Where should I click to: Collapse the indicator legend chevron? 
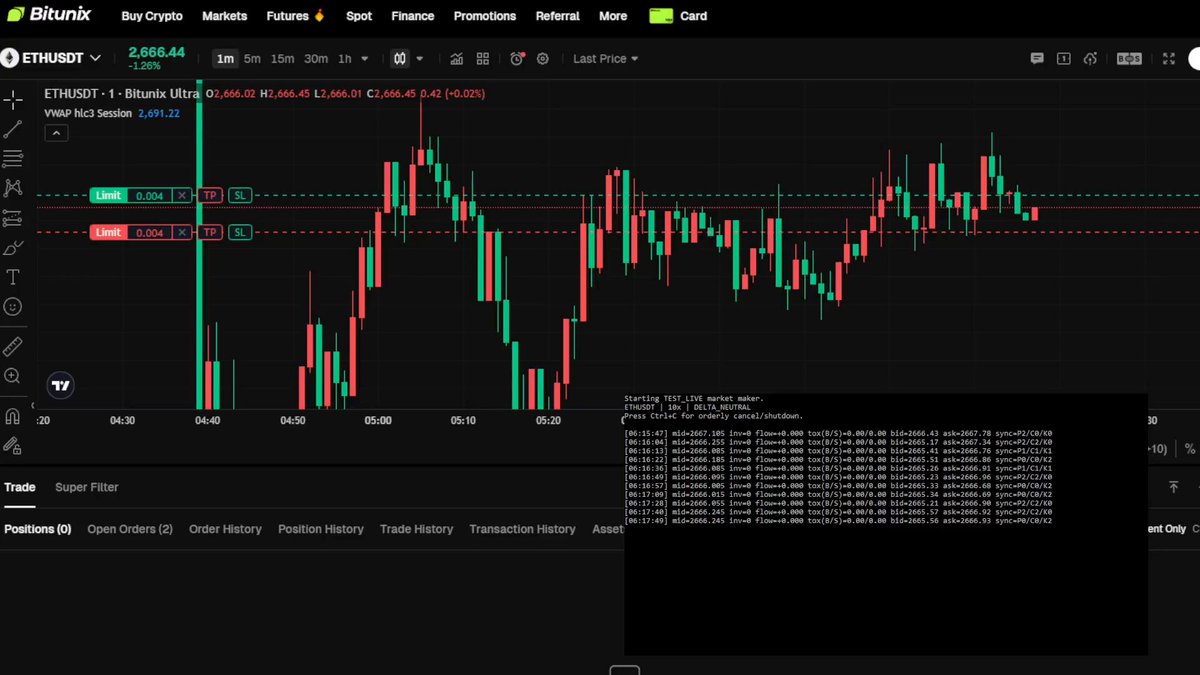coord(56,133)
